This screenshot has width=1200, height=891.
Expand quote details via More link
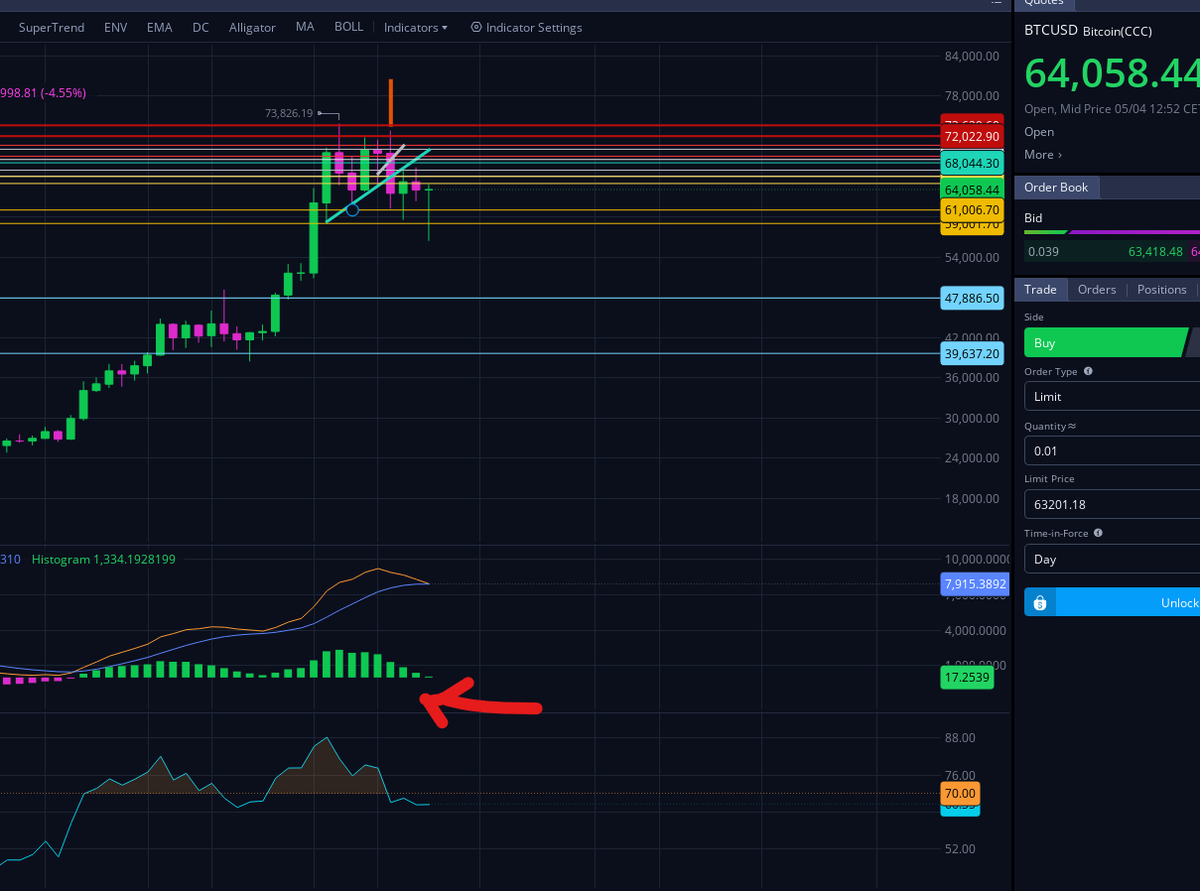coord(1041,154)
